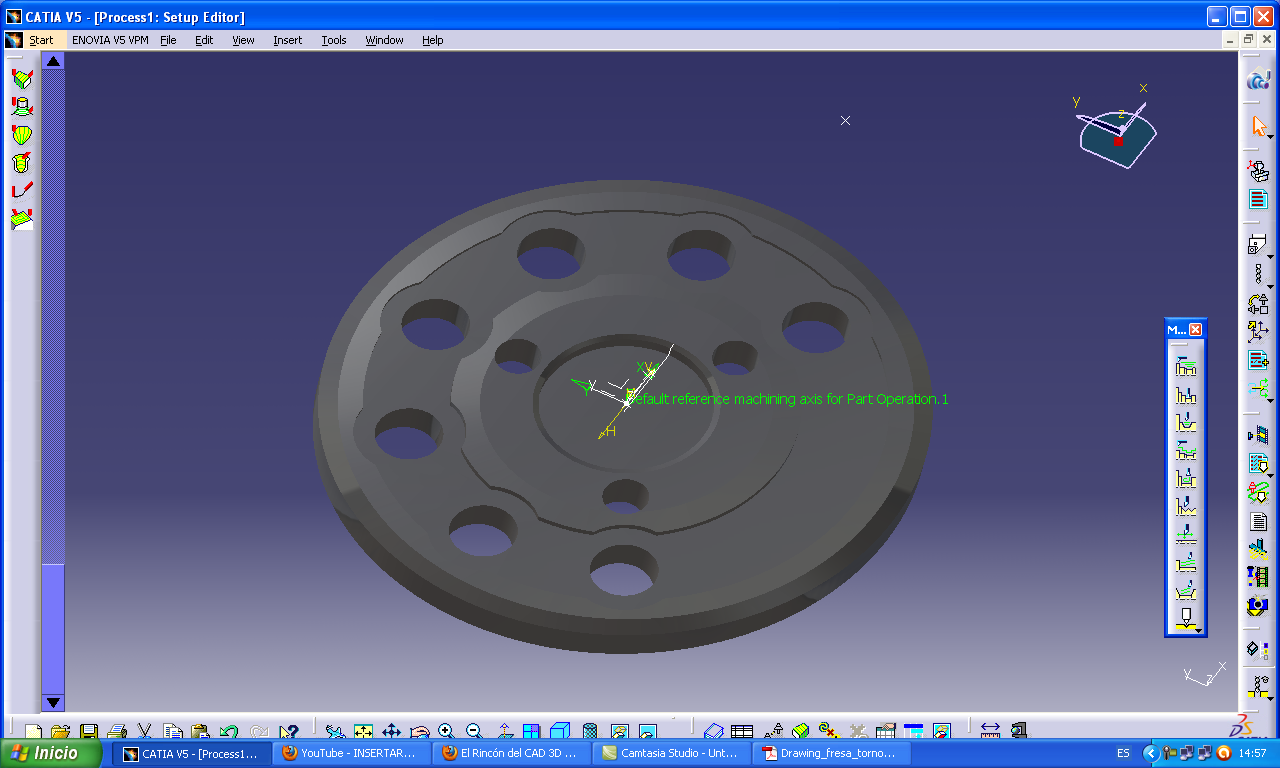Click the Save diskette icon
Image resolution: width=1280 pixels, height=768 pixels.
pos(88,732)
